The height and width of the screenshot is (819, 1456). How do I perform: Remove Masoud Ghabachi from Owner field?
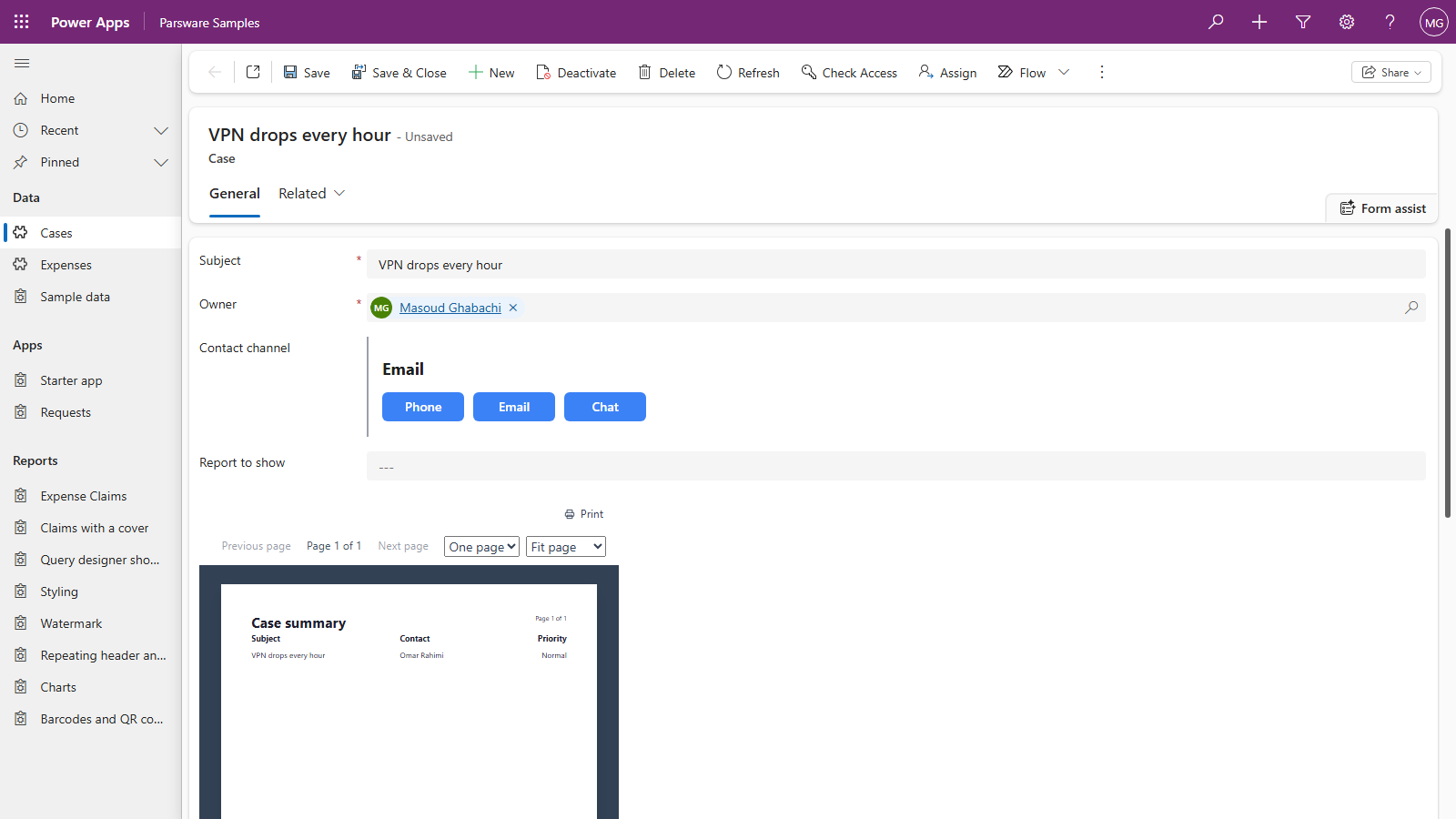(x=513, y=308)
